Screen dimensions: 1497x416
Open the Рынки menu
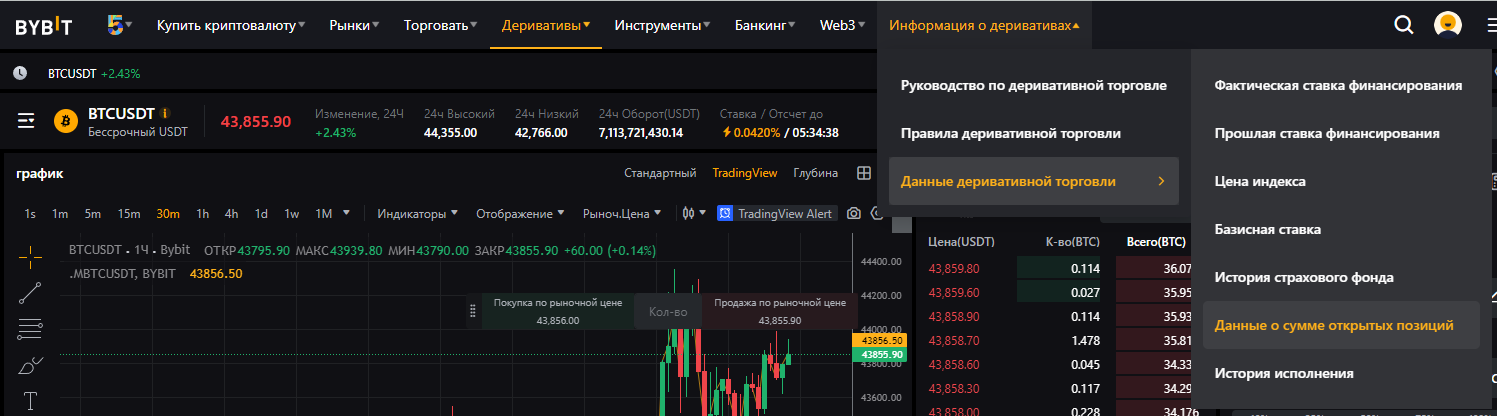point(355,25)
